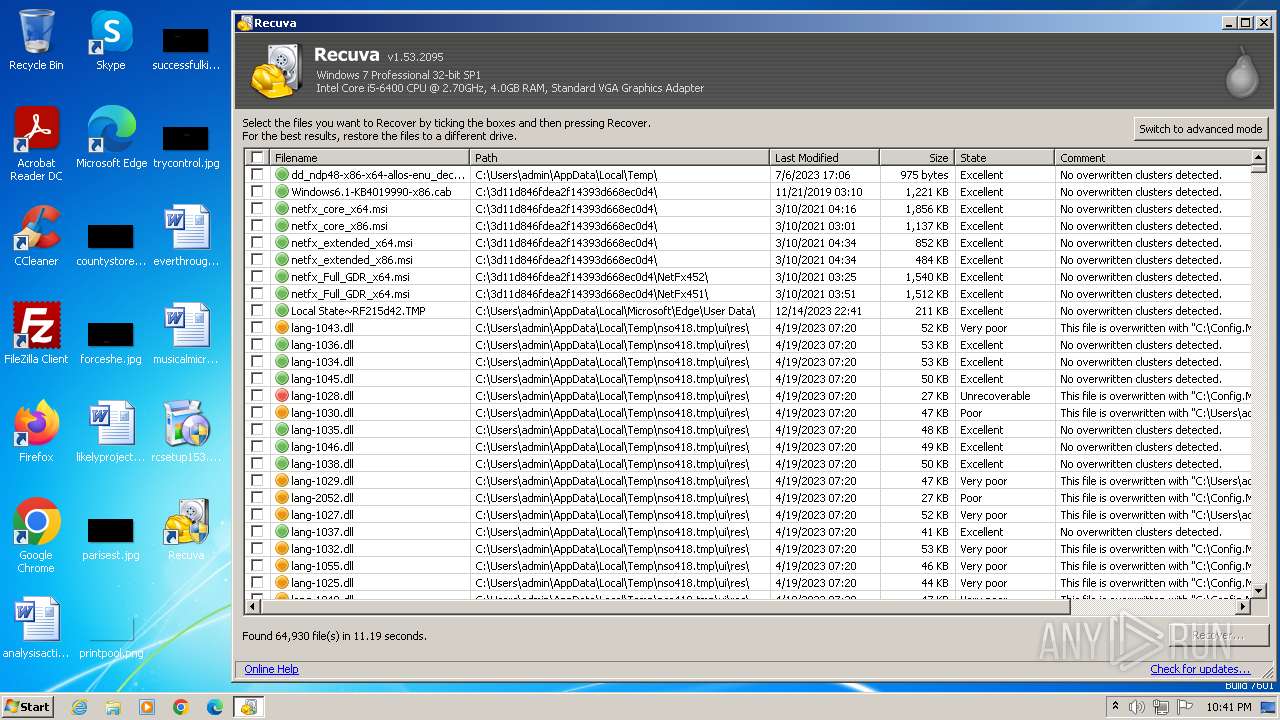Open forceshe.jpg desktop file
Image resolution: width=1280 pixels, height=720 pixels.
[x=111, y=341]
